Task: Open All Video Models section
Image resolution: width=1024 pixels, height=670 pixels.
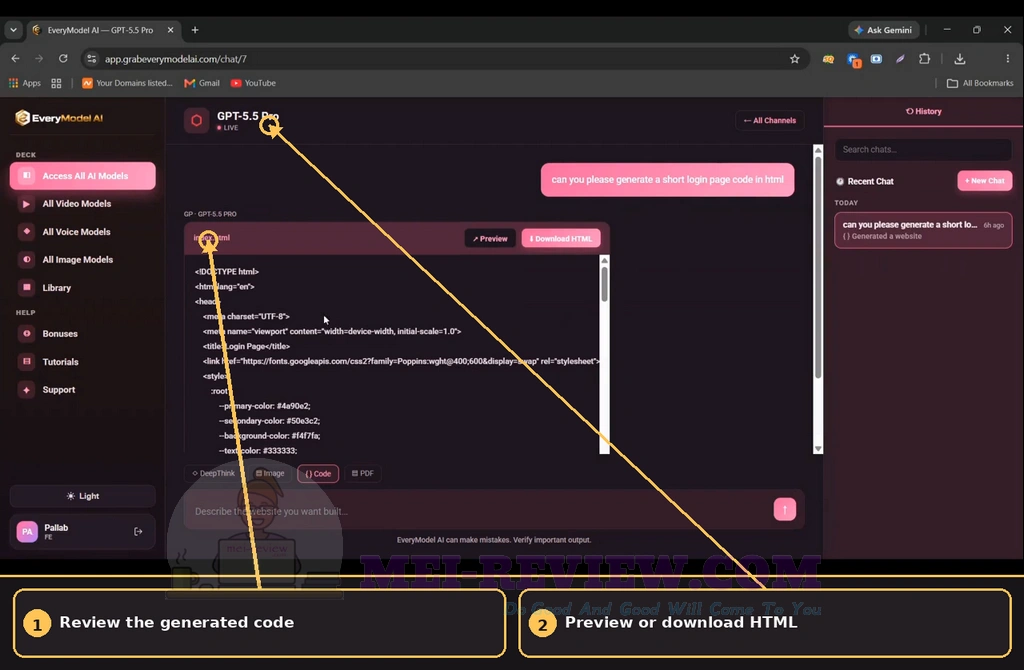Action: click(83, 204)
